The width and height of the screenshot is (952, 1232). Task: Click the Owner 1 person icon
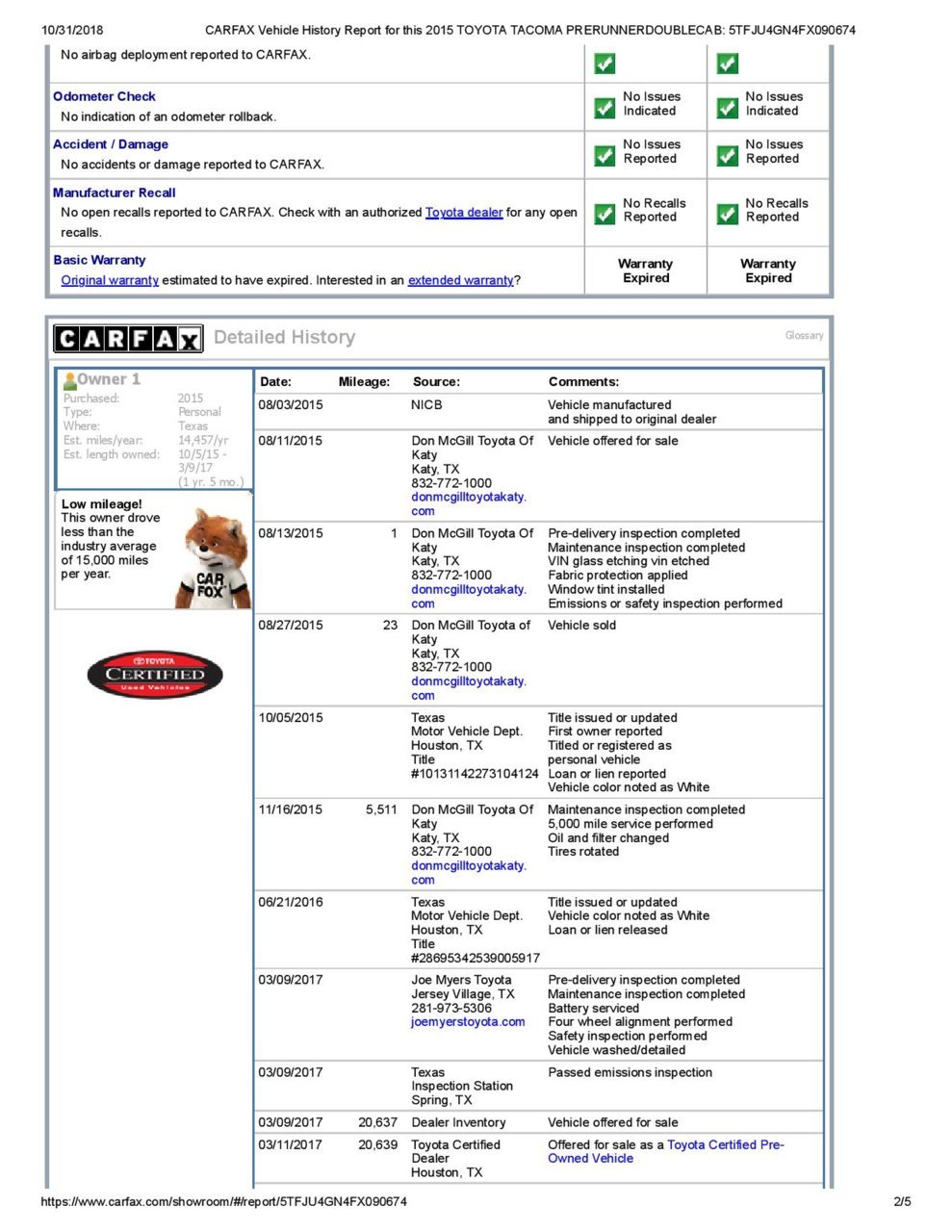tap(69, 380)
